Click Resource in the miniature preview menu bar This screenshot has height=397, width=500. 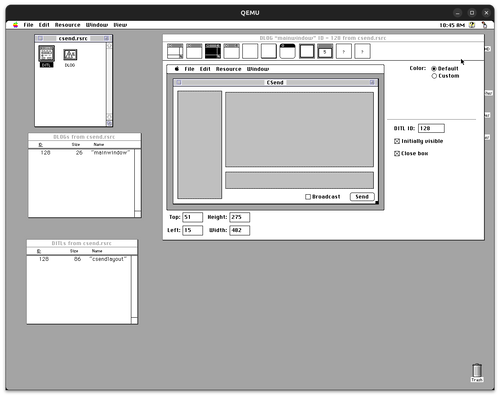coord(228,69)
